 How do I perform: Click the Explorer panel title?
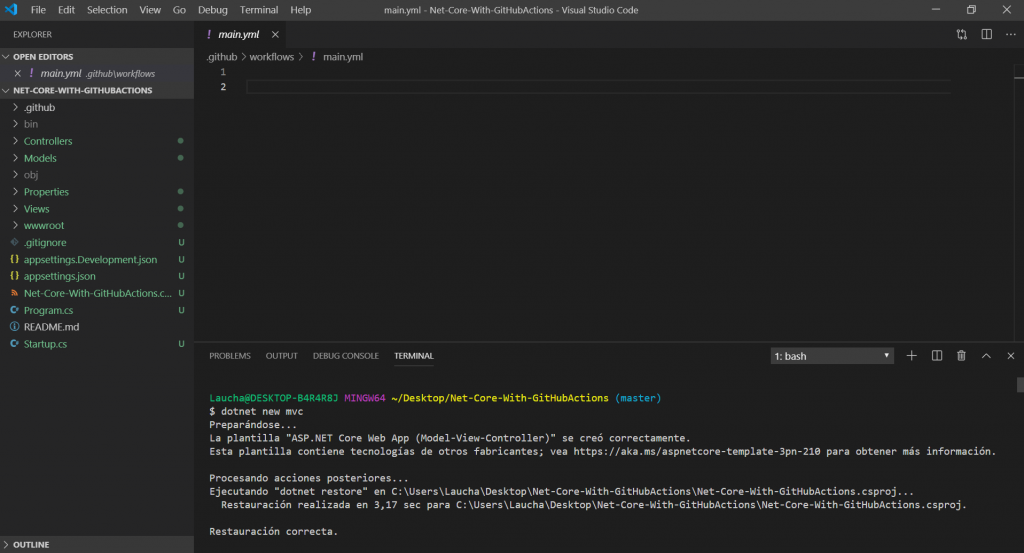tap(33, 35)
